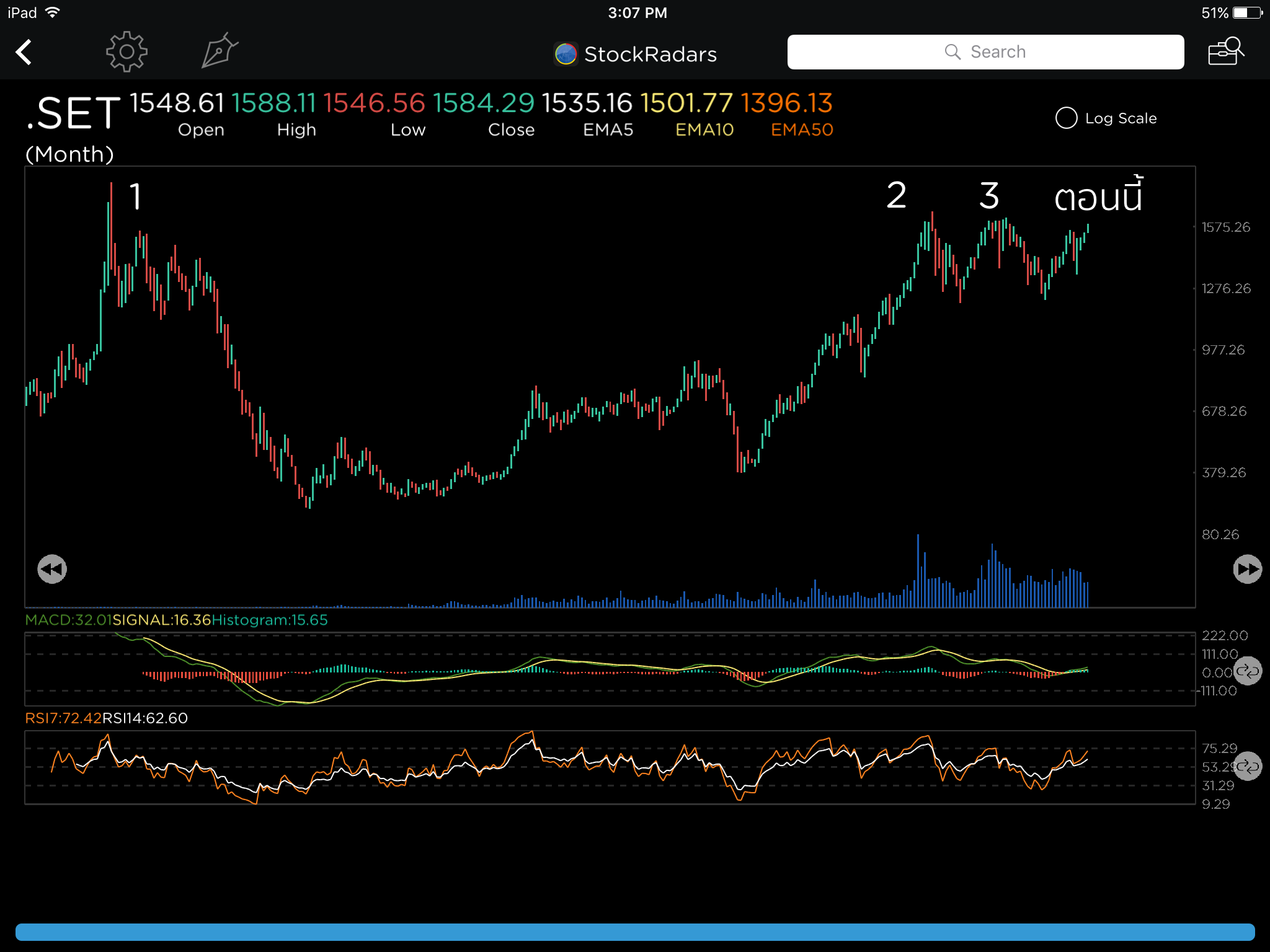
Task: Open chart settings gear icon
Action: (127, 52)
